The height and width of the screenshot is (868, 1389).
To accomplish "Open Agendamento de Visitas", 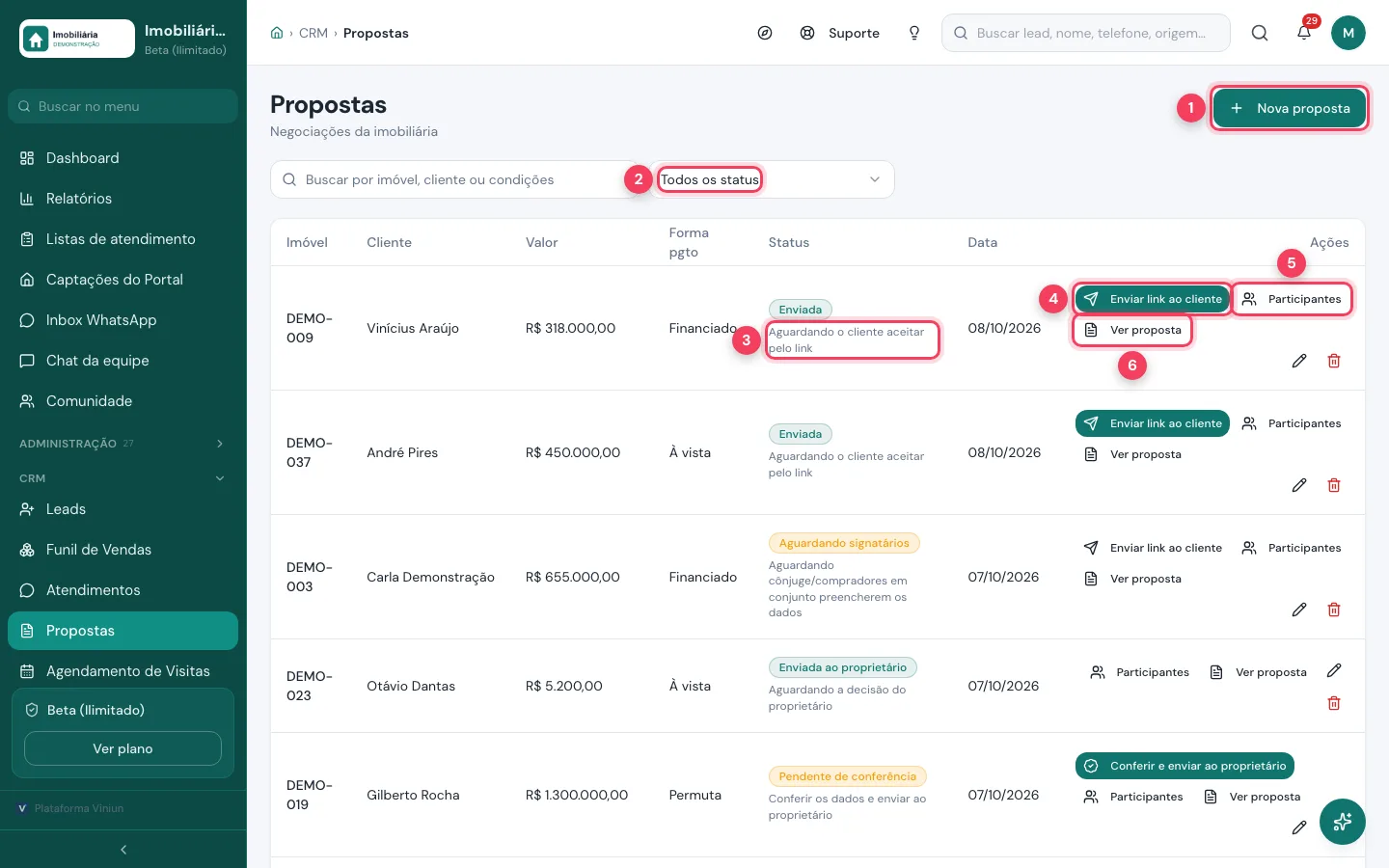I will (123, 671).
